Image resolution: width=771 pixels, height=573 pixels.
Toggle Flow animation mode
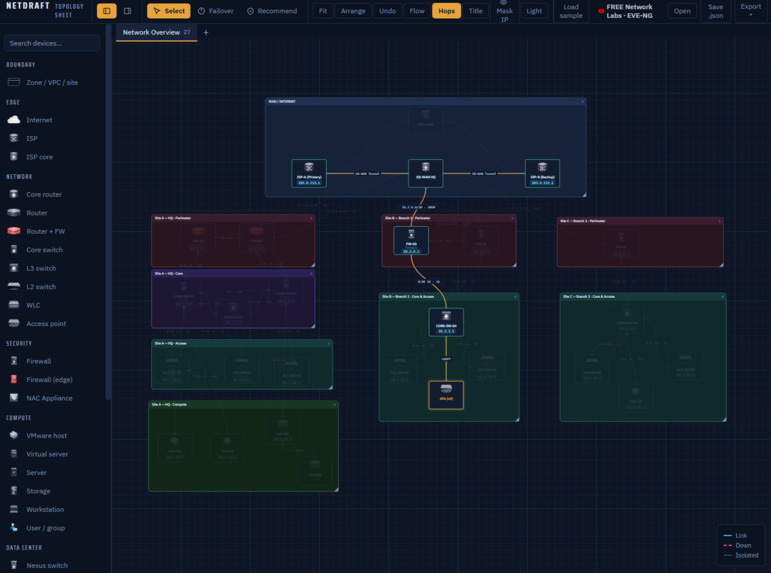pyautogui.click(x=417, y=11)
